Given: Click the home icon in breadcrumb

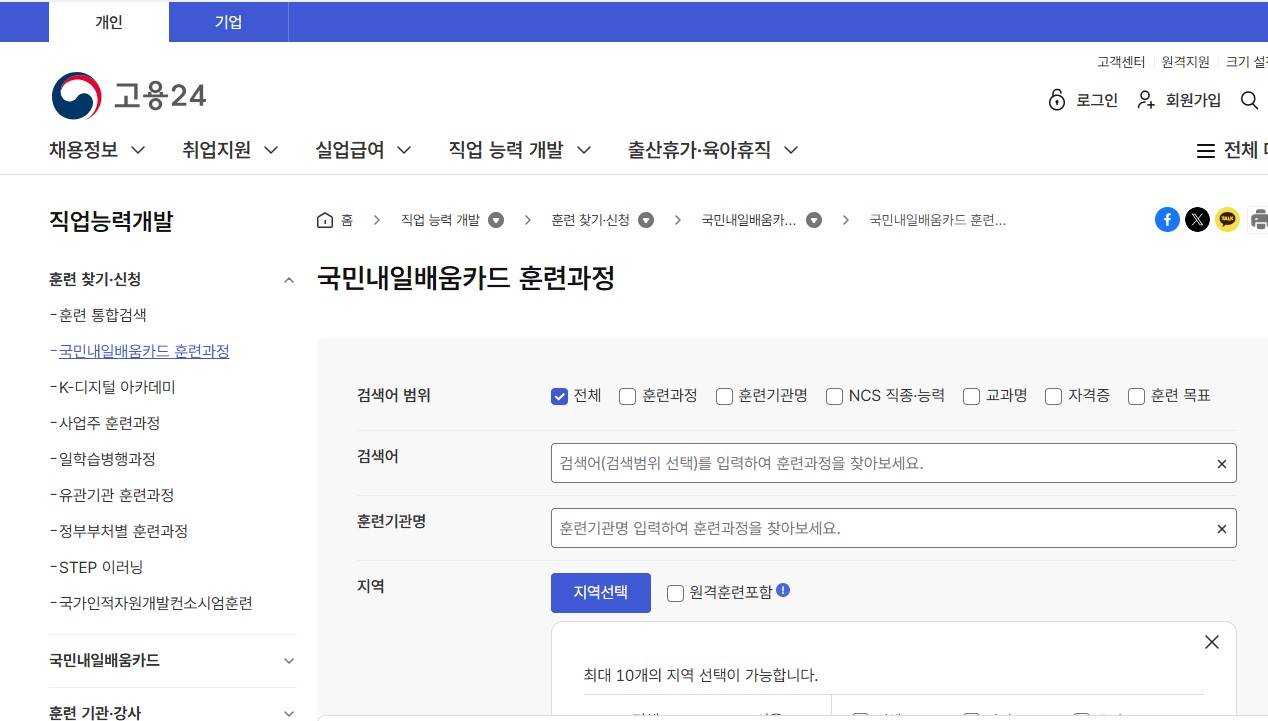Looking at the screenshot, I should point(325,220).
